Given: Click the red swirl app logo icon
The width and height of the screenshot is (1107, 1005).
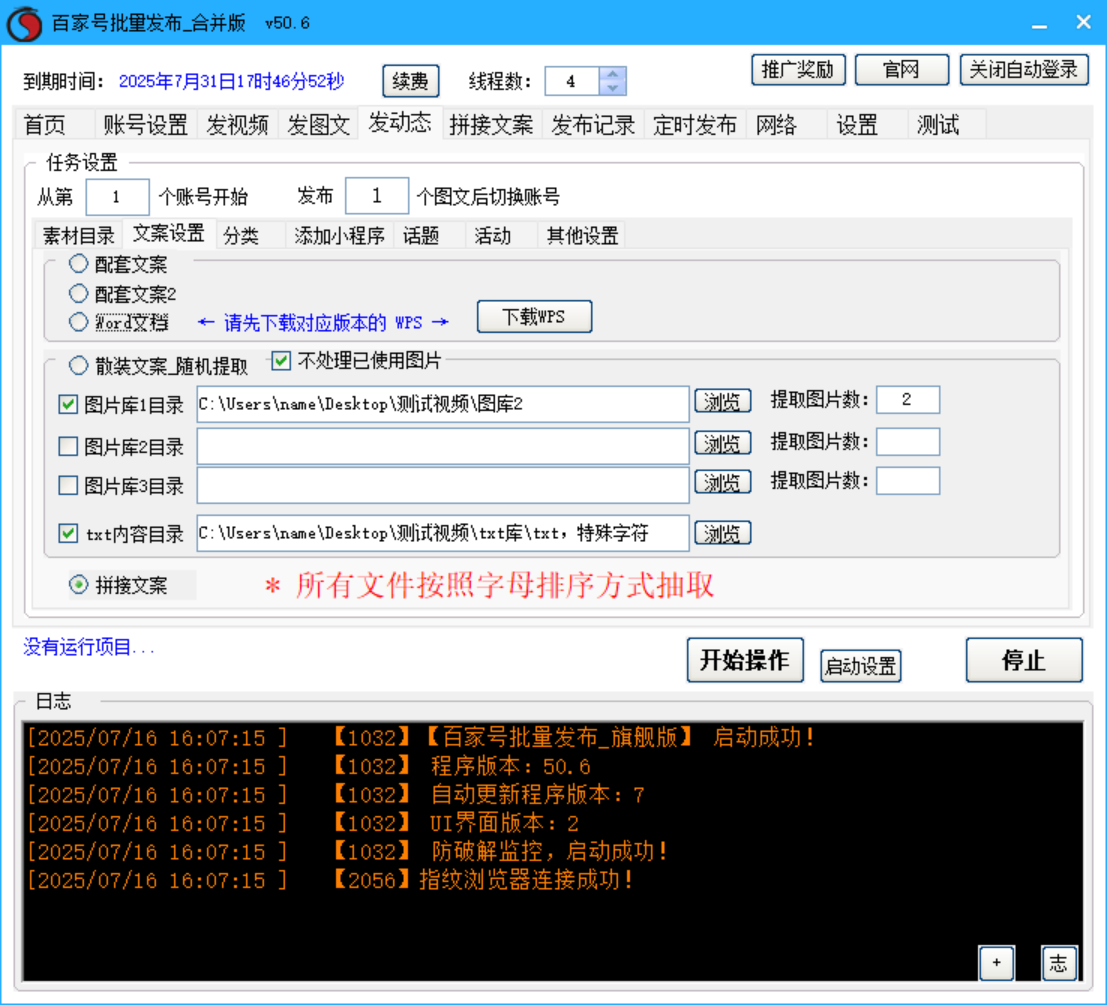Looking at the screenshot, I should point(24,23).
